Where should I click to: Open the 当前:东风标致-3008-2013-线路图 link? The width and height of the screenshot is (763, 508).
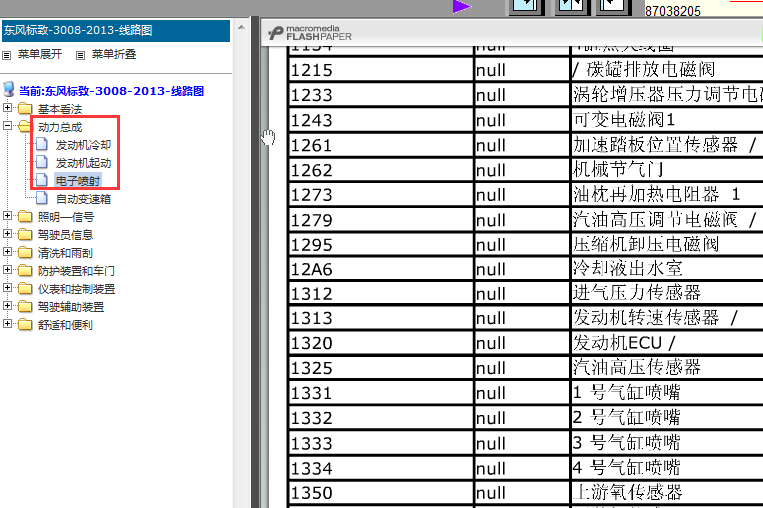(x=111, y=91)
